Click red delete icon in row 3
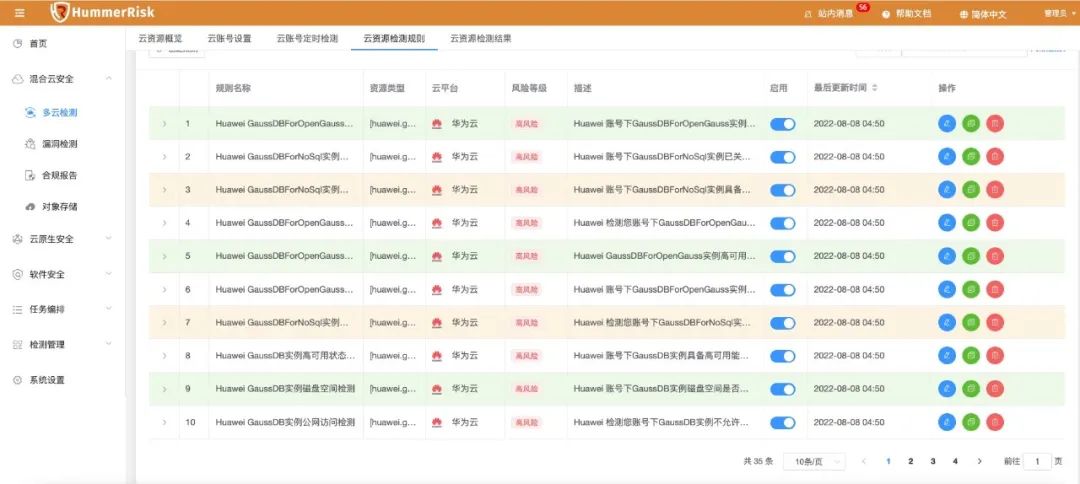This screenshot has height=484, width=1080. [x=995, y=189]
